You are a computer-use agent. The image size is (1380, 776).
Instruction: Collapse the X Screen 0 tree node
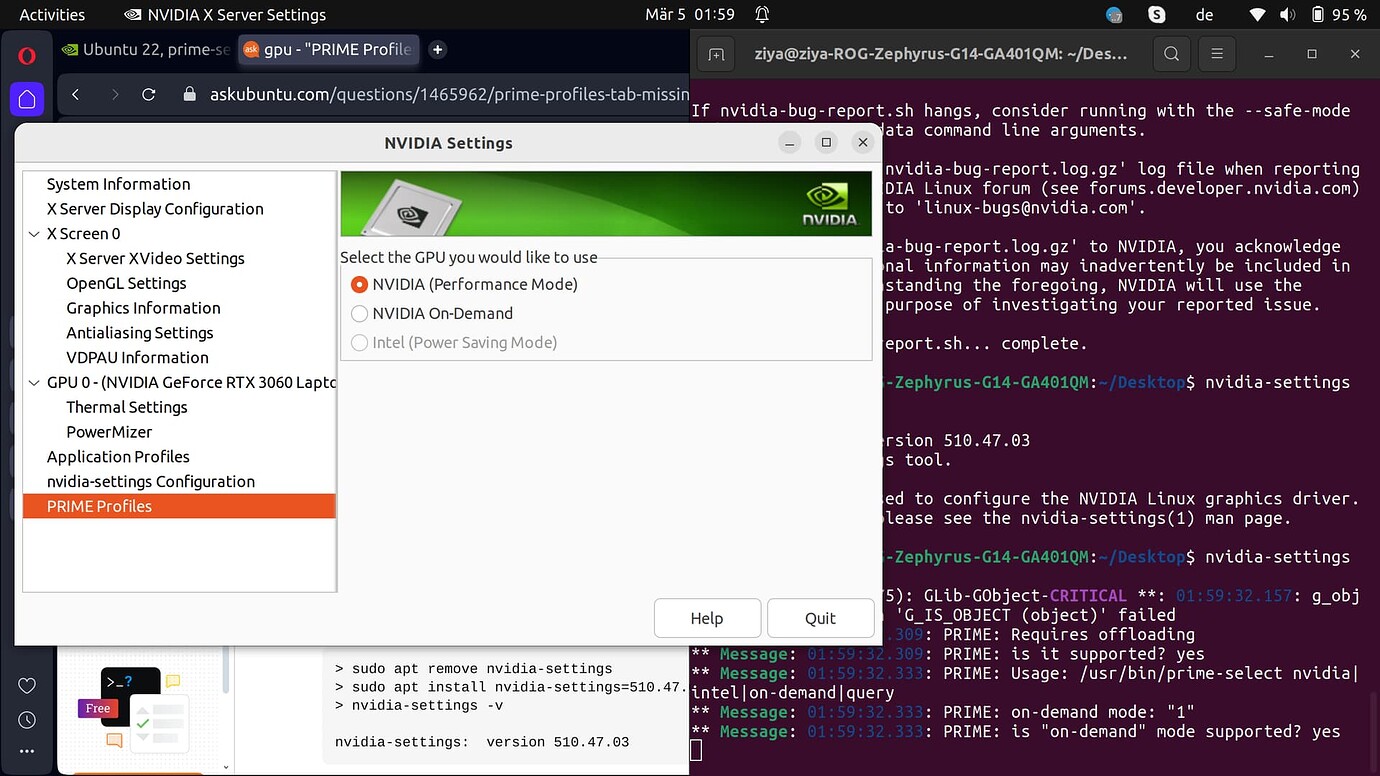[35, 234]
